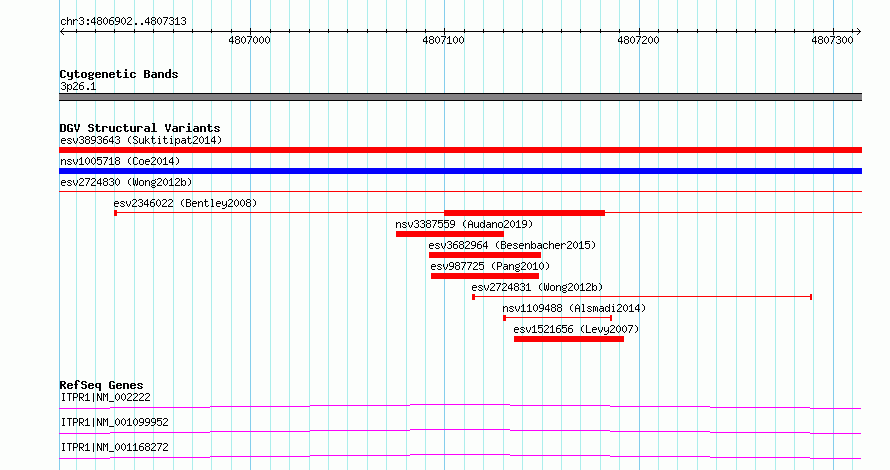Click the 4807200 ruler position label
The image size is (890, 470).
tap(638, 40)
